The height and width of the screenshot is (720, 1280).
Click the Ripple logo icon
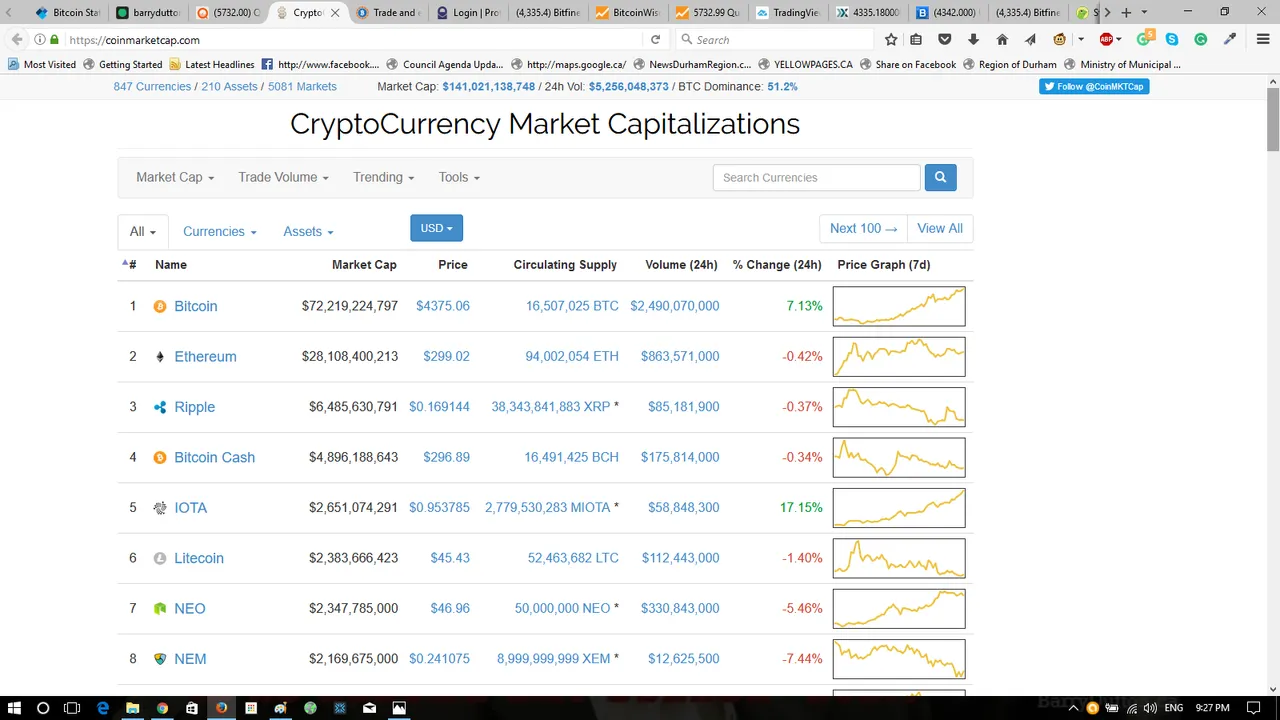click(160, 407)
